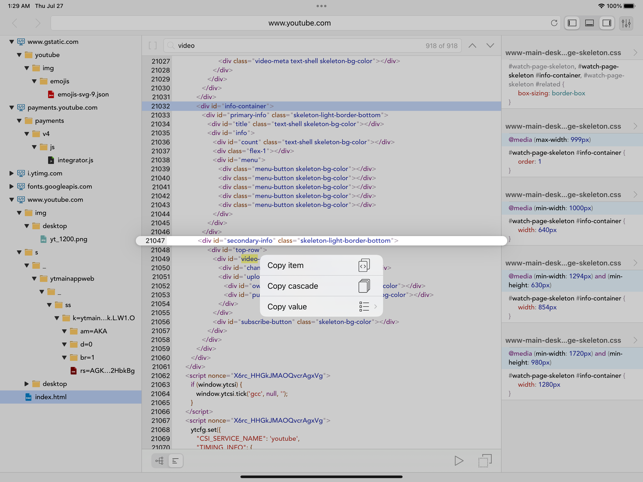The image size is (643, 482).
Task: Click the order: 1 property
Action: 529,162
